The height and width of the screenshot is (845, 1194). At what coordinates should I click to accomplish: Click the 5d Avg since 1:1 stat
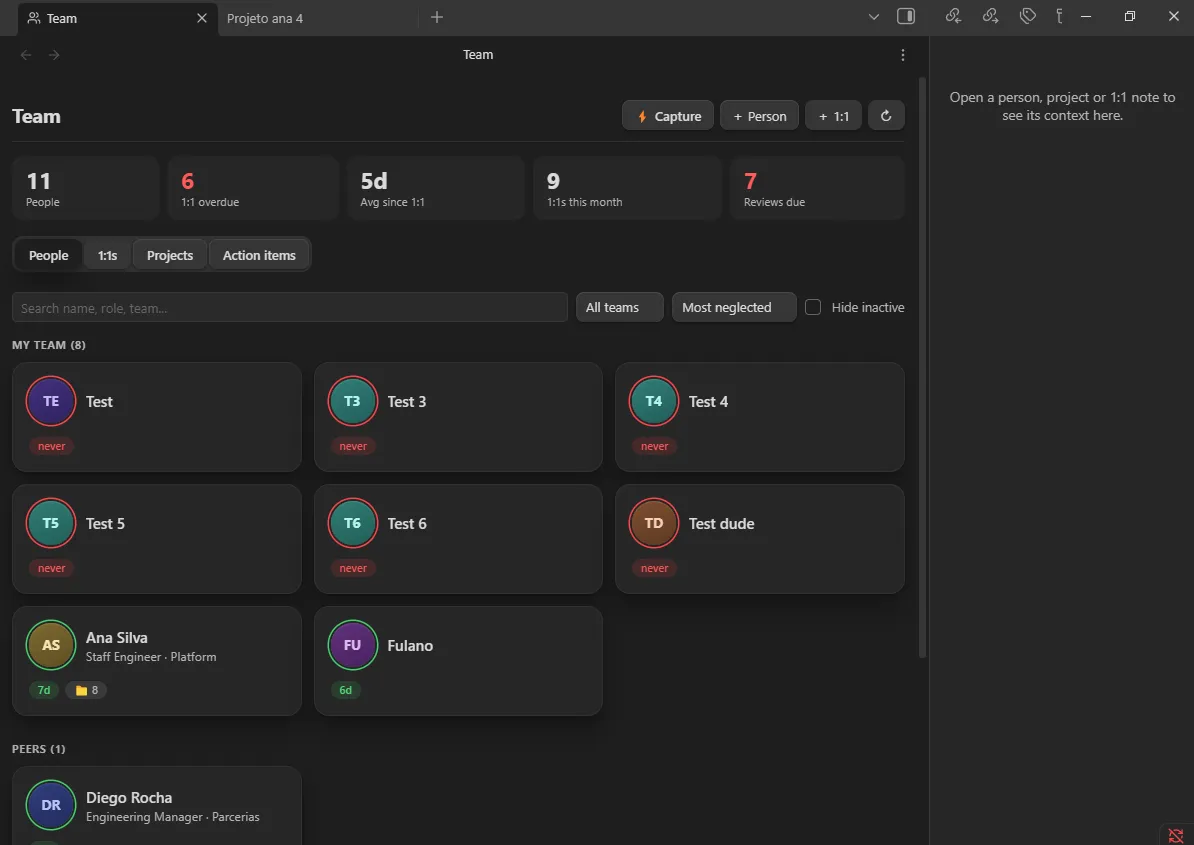(436, 189)
